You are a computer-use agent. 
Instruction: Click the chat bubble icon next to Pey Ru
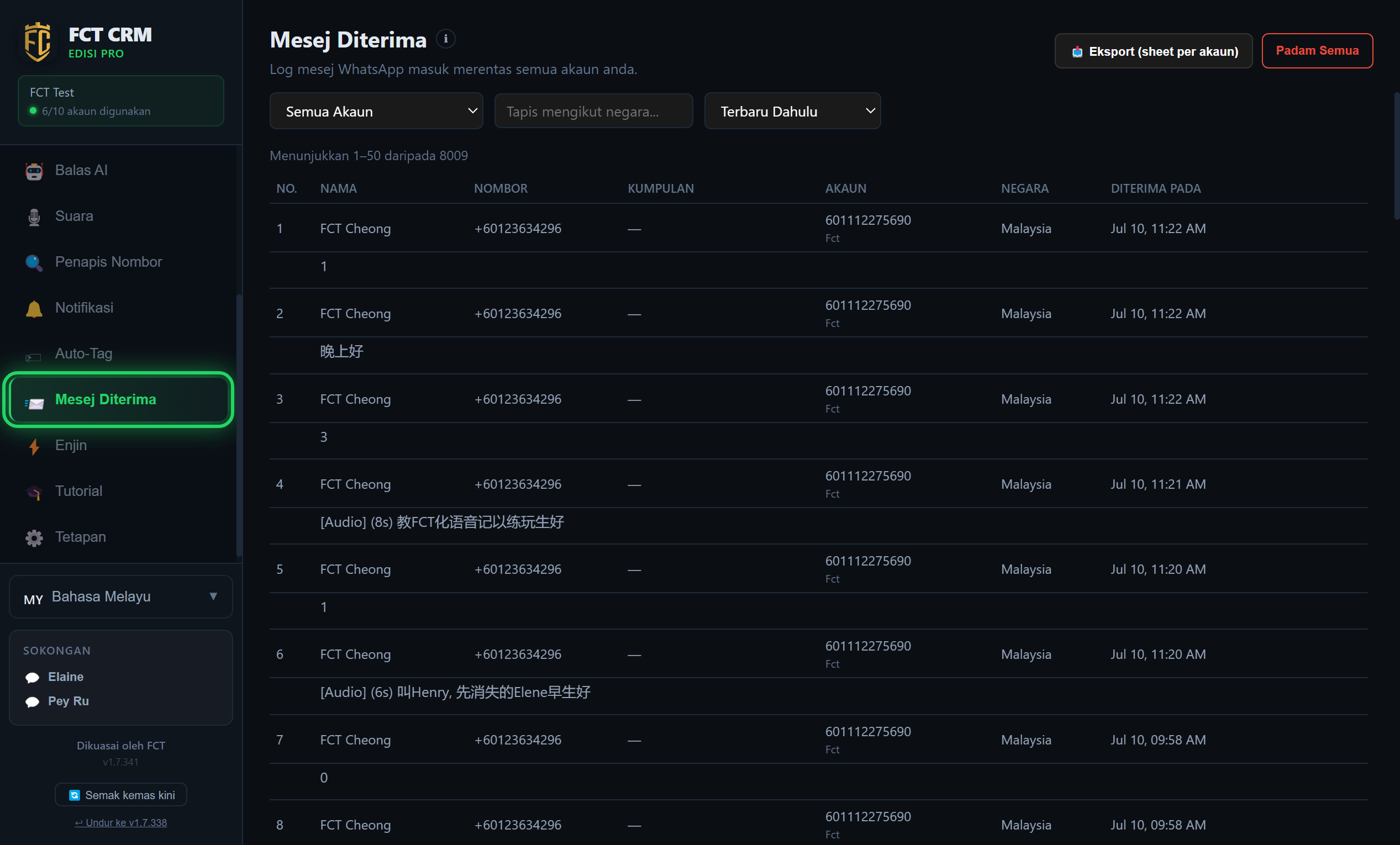[x=33, y=702]
